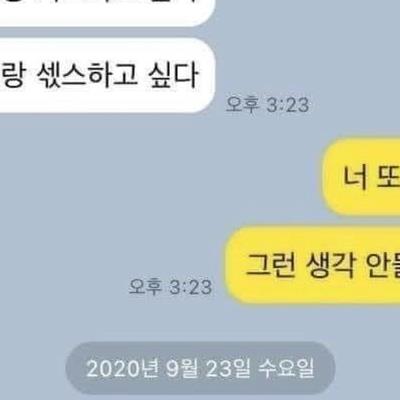Tap the character "또" in the yellow bubble
This screenshot has width=400, height=400.
(x=388, y=176)
